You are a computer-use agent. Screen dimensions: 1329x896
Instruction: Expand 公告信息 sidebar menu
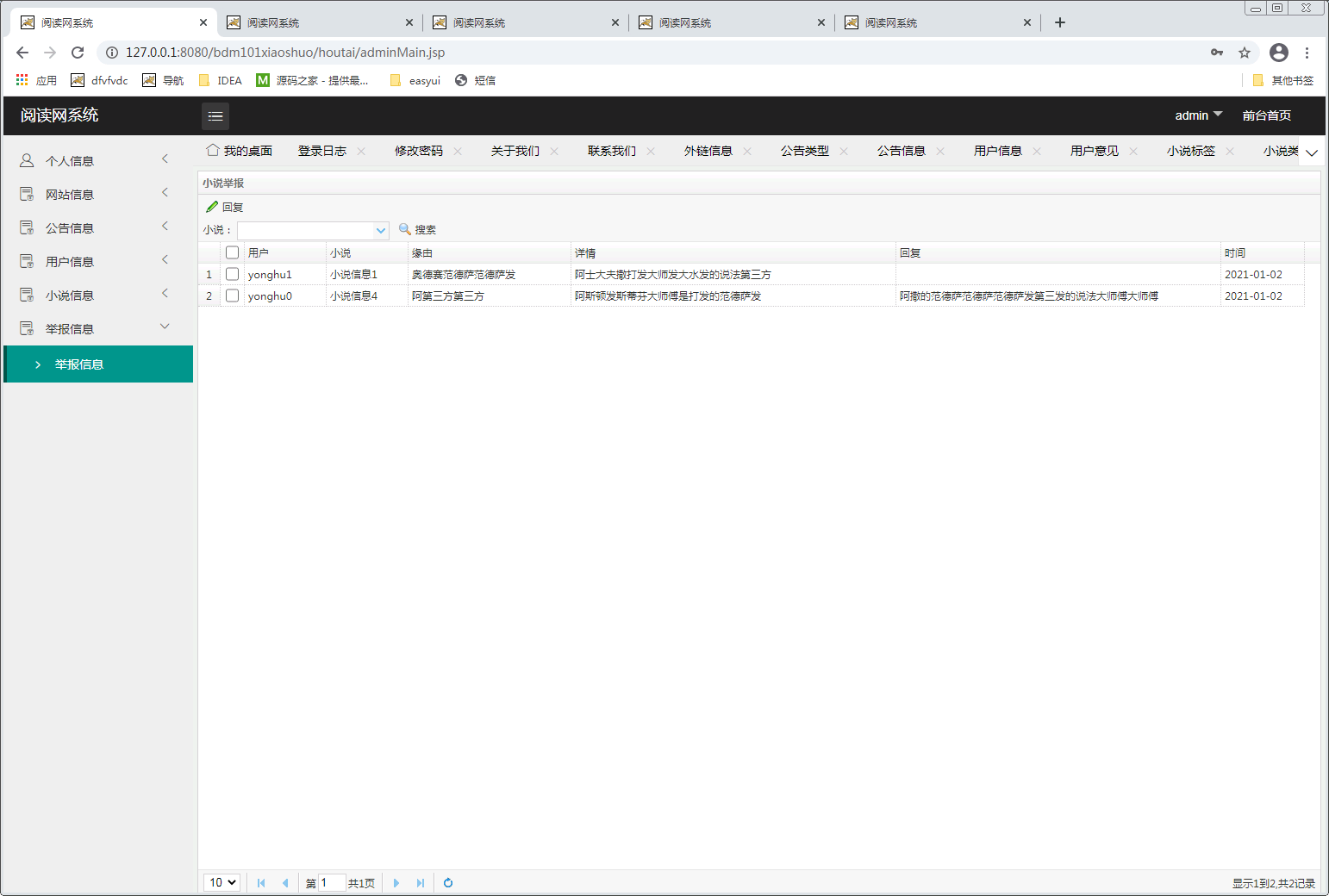click(x=98, y=227)
